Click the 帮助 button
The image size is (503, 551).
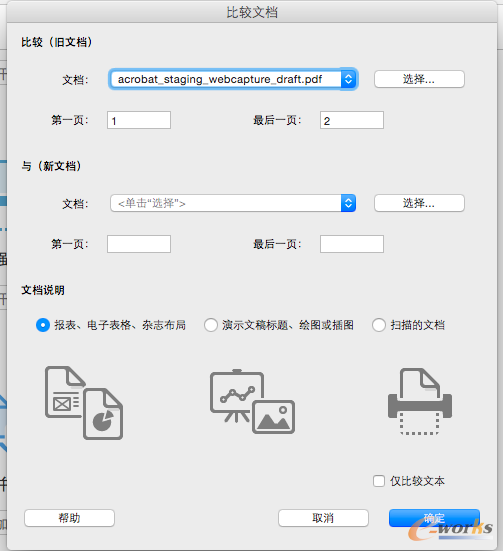coord(70,518)
